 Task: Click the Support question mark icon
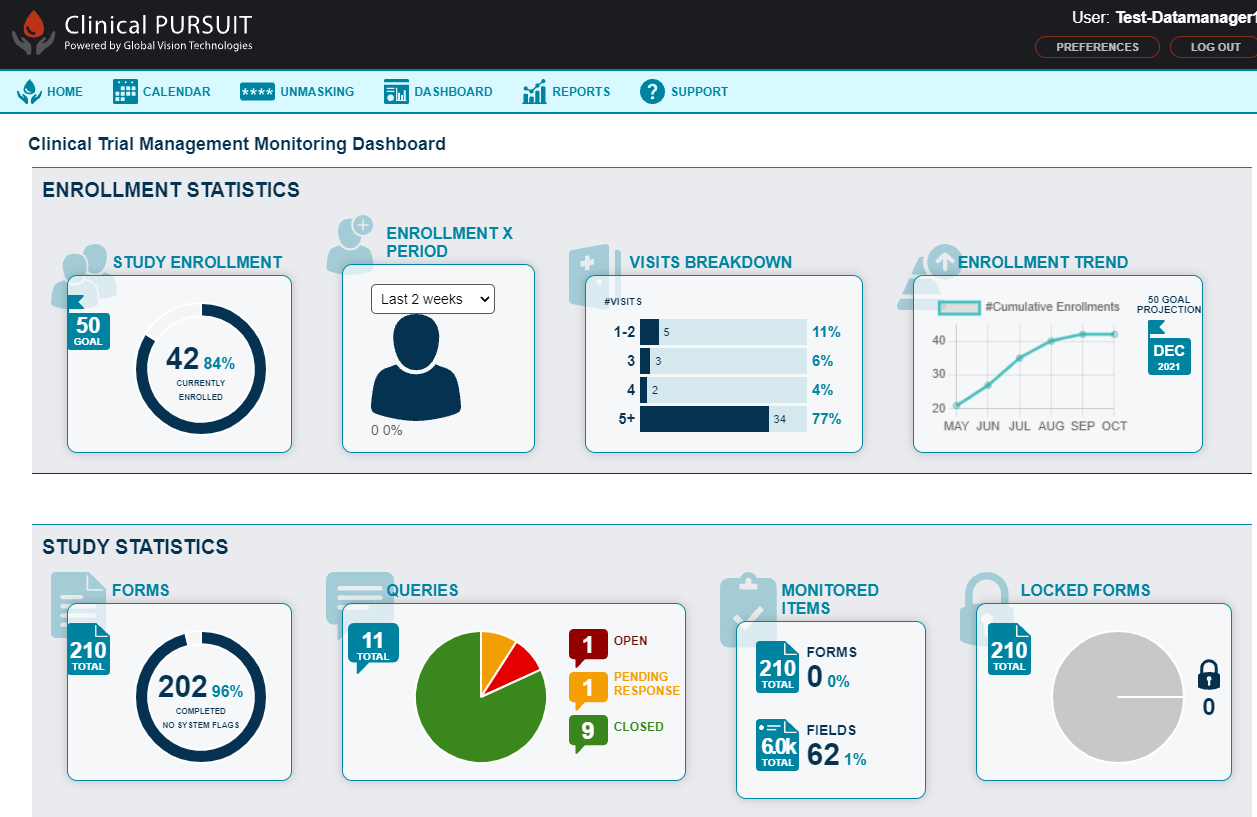[x=652, y=91]
